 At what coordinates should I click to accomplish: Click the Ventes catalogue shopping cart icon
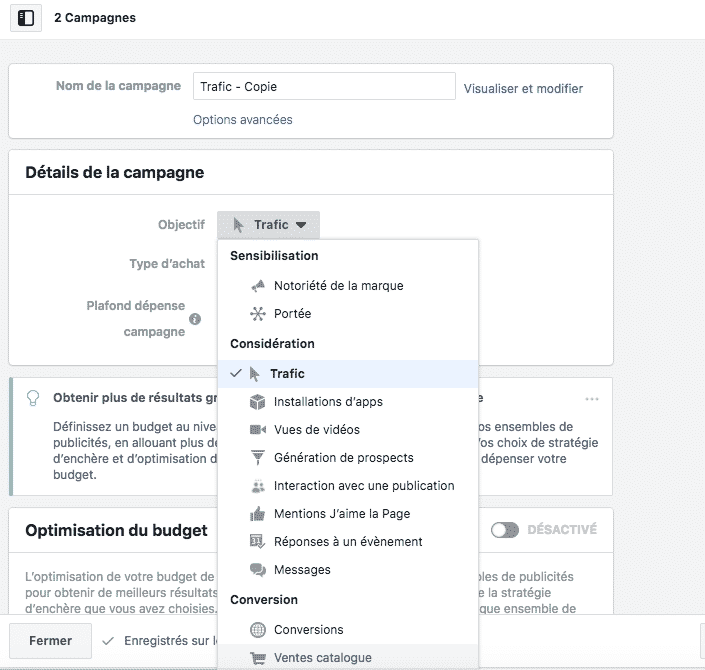pos(258,658)
